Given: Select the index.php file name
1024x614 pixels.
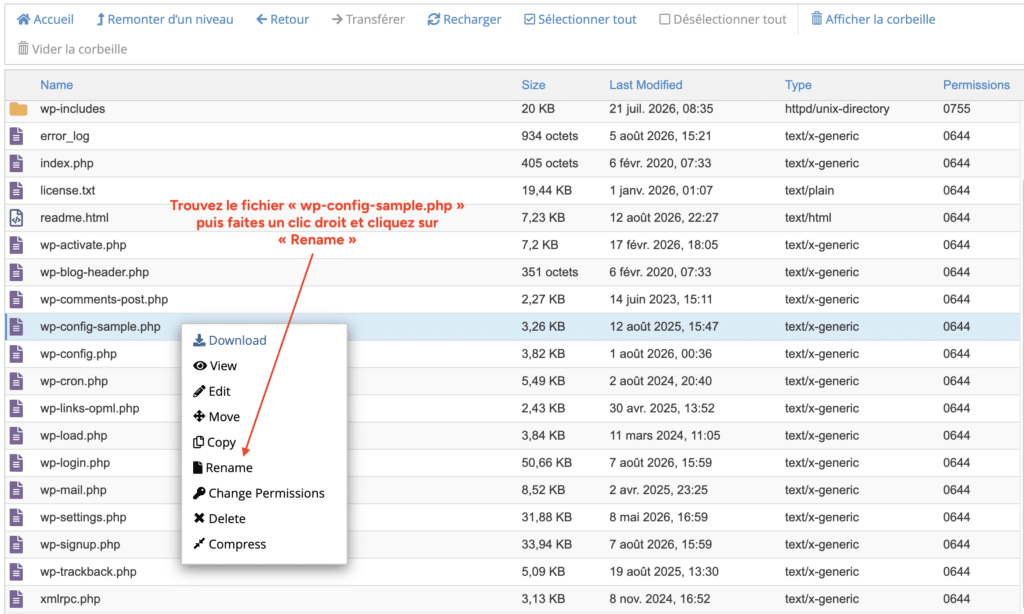Looking at the screenshot, I should (67, 163).
